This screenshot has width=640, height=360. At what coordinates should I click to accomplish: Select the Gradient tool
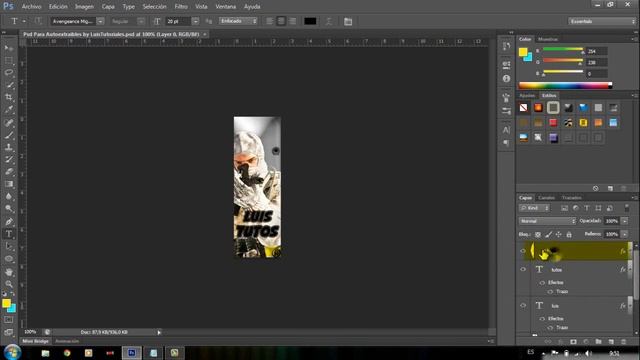point(9,184)
